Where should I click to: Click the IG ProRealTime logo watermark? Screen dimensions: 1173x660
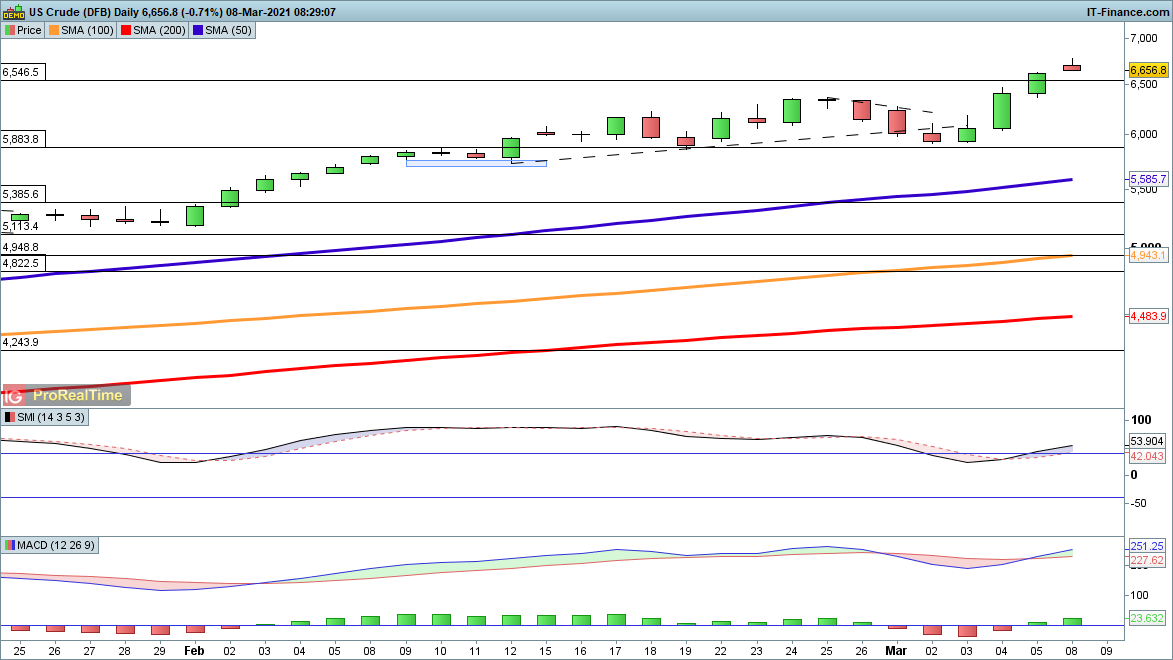66,395
